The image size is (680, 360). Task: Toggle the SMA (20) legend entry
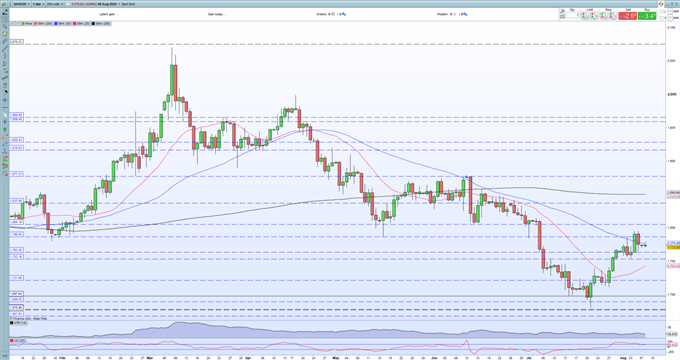coord(81,23)
